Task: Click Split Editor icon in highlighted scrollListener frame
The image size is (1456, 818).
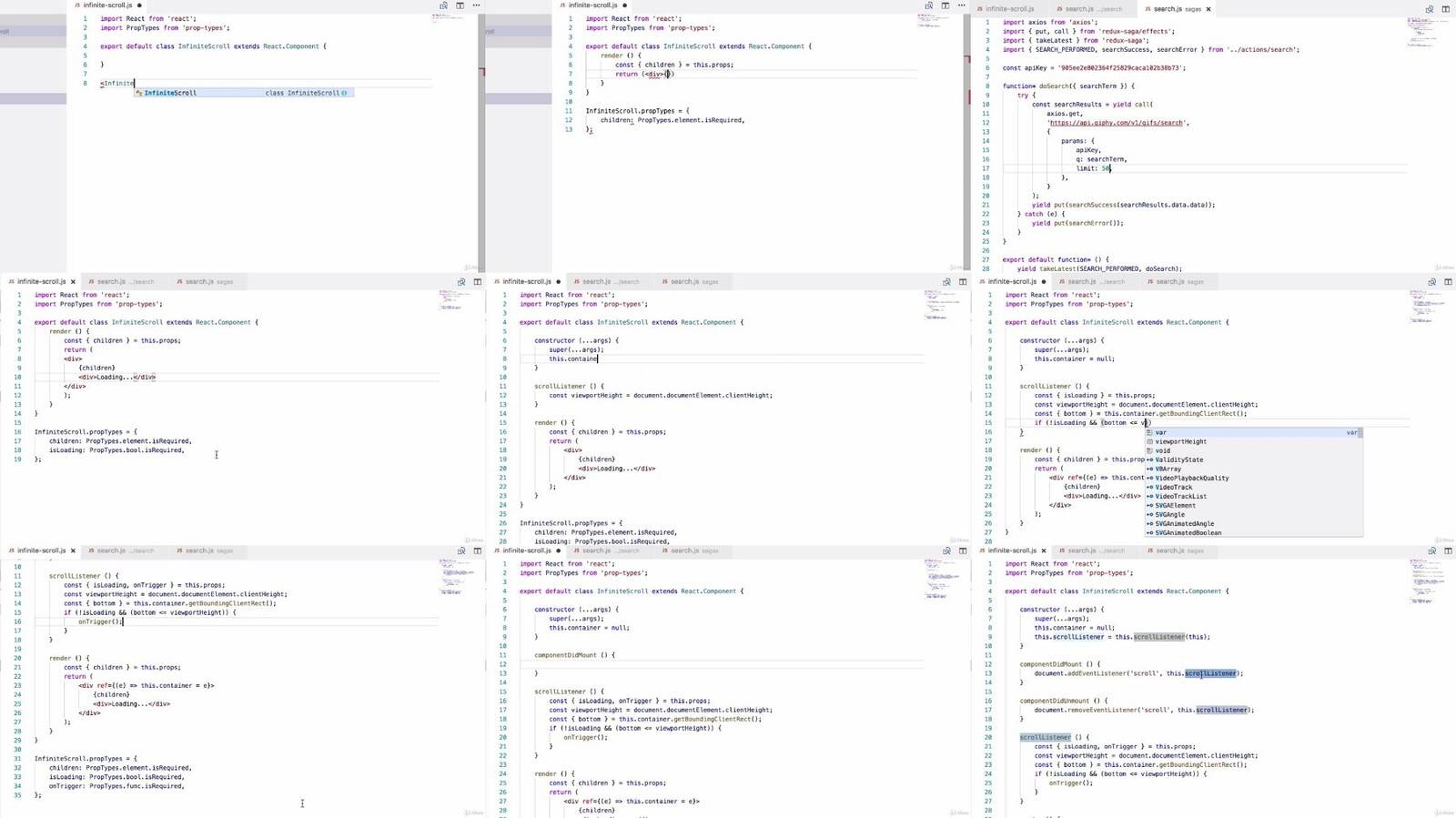Action: [1447, 550]
